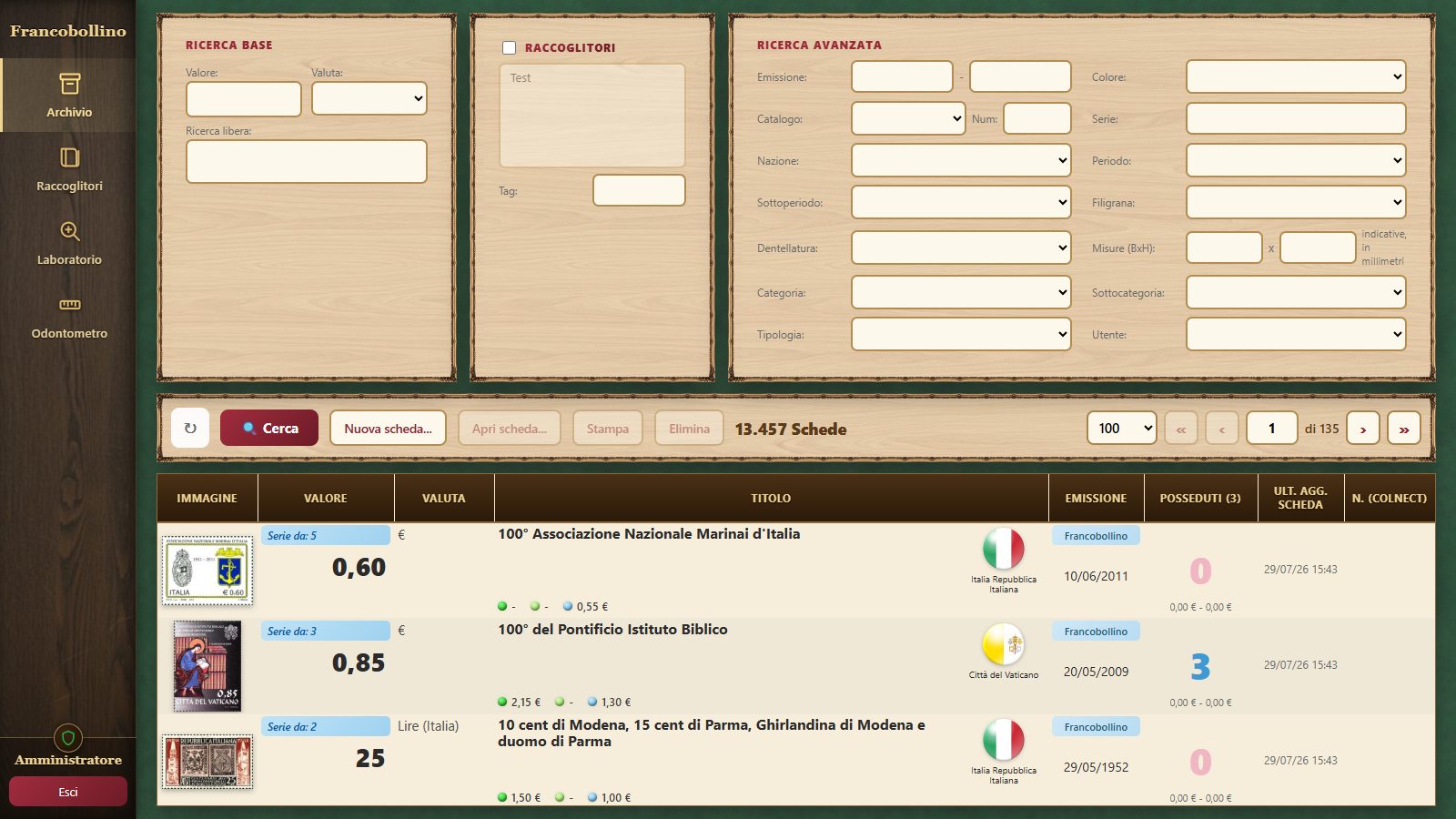The width and height of the screenshot is (1456, 819).
Task: Jump to last results page
Action: click(1404, 428)
